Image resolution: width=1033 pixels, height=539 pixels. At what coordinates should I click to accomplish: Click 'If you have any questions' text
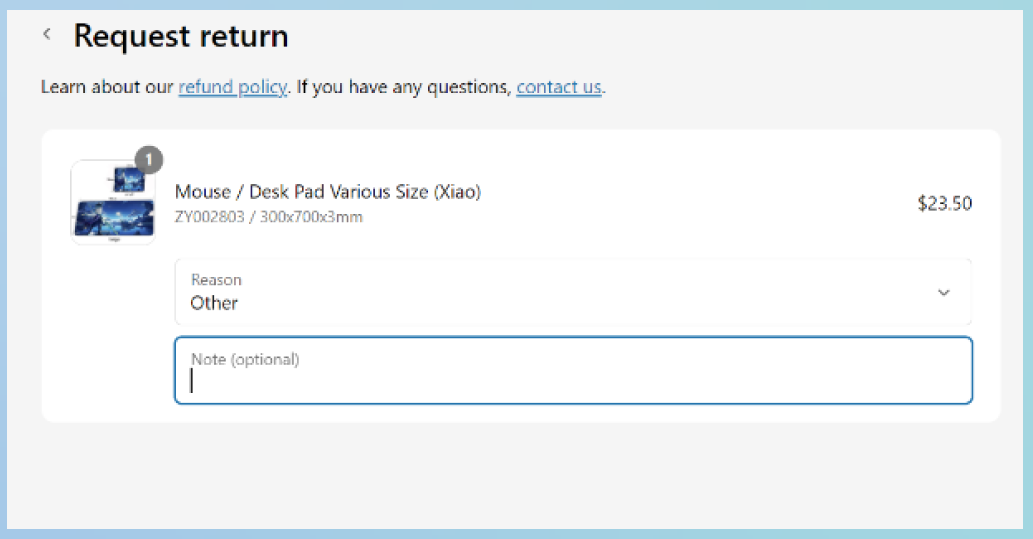click(403, 87)
